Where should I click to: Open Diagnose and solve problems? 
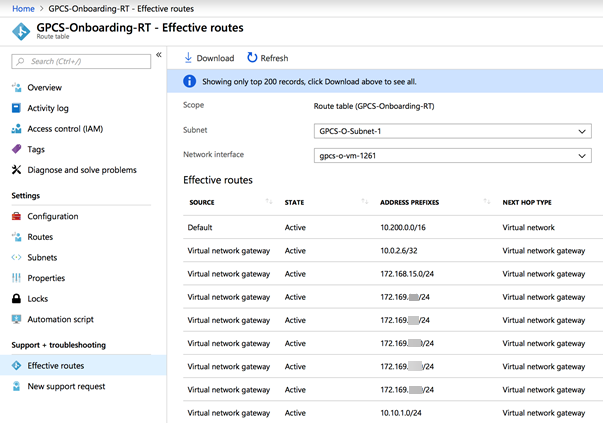(x=81, y=170)
